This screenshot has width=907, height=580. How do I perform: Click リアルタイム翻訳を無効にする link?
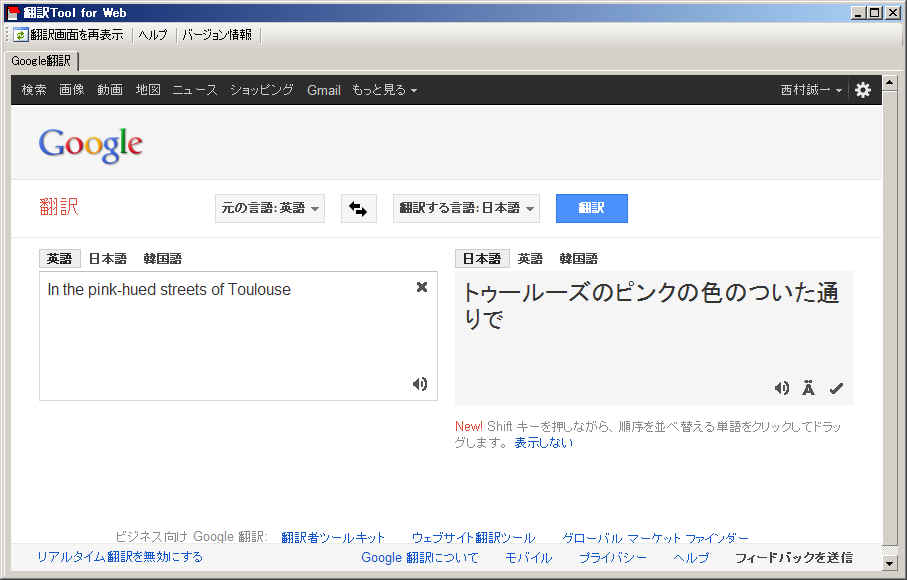point(120,557)
